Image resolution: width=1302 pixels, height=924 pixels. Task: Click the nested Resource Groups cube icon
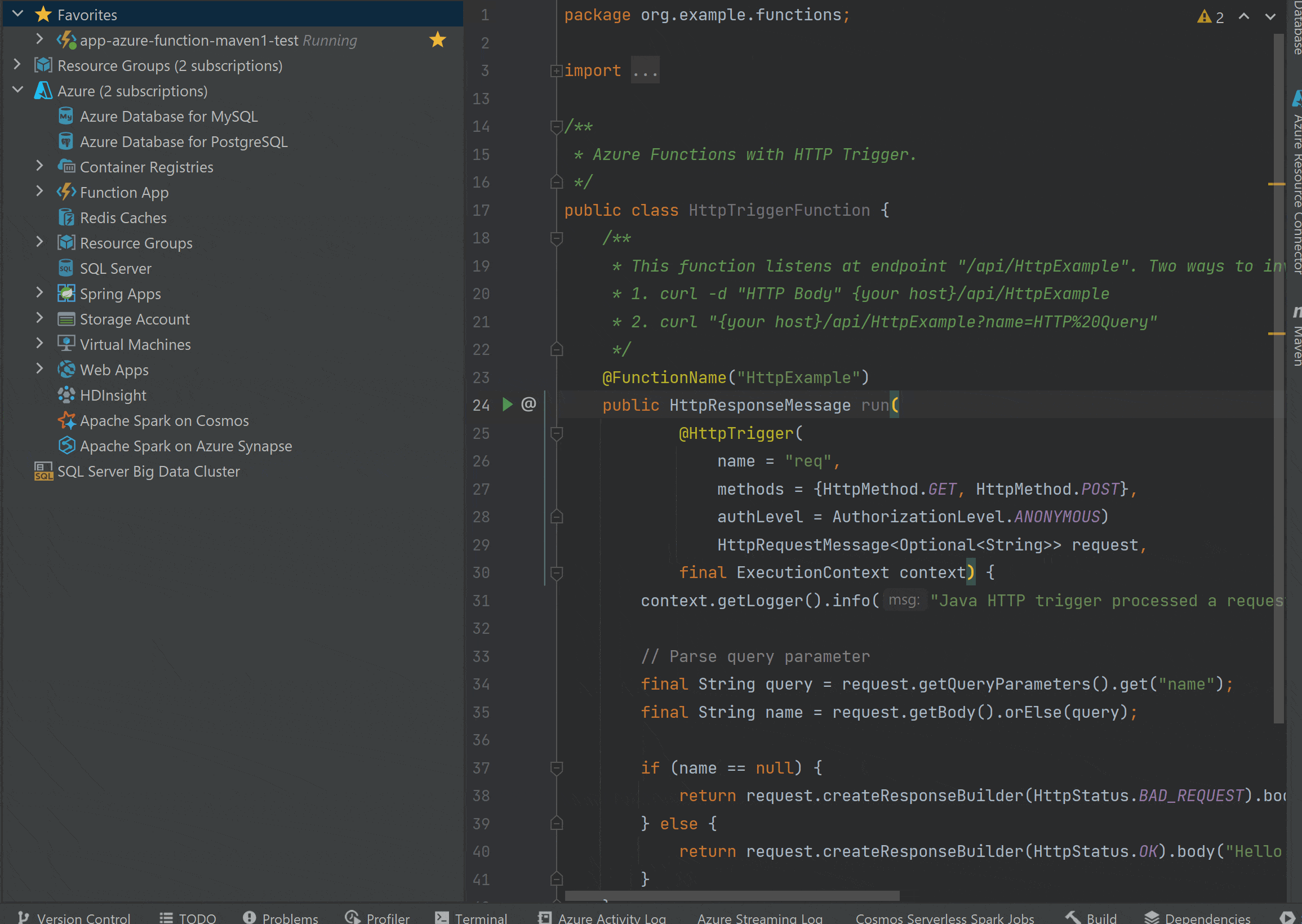66,242
